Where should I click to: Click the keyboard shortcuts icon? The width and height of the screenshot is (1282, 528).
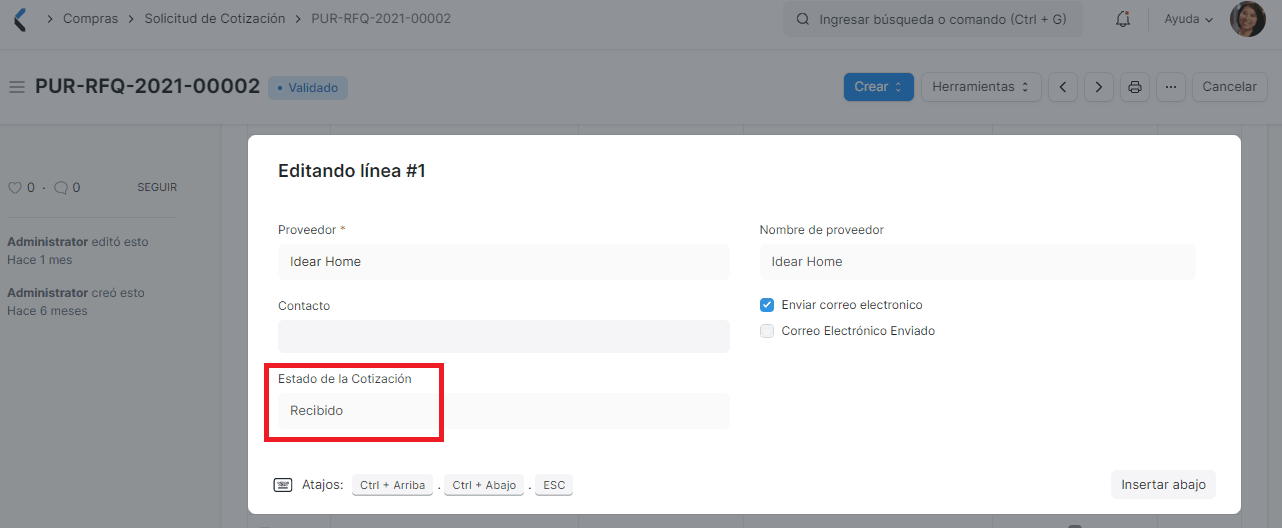(283, 485)
